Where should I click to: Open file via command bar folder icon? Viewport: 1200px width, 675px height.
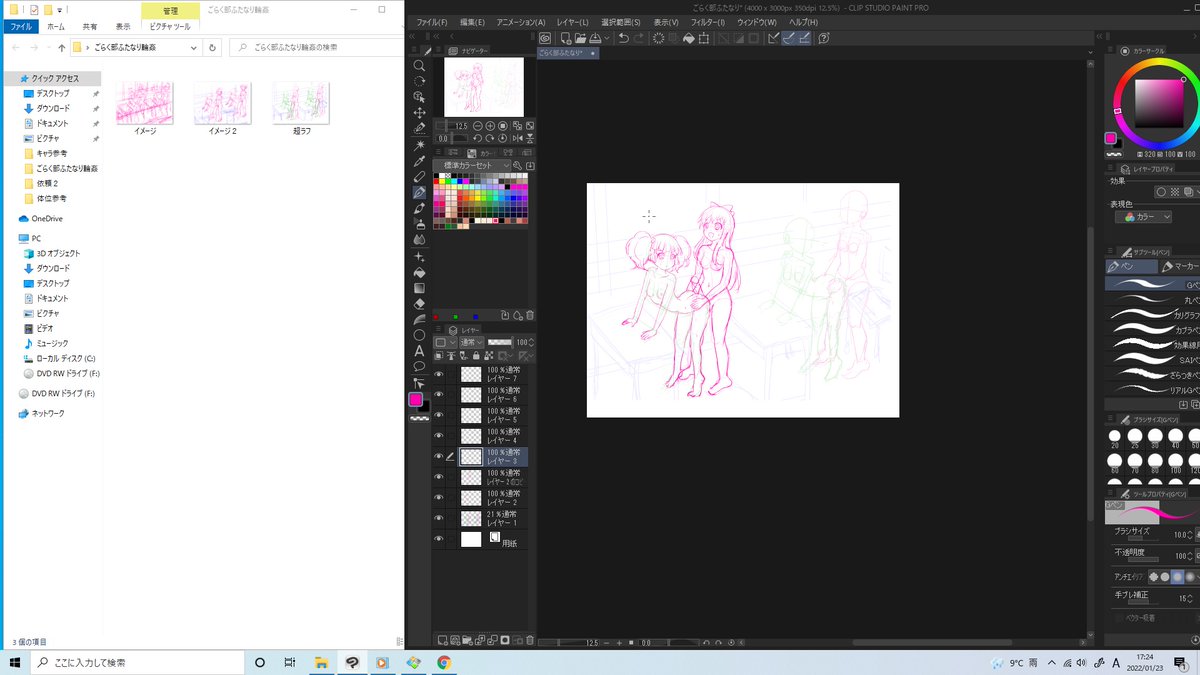click(x=581, y=38)
